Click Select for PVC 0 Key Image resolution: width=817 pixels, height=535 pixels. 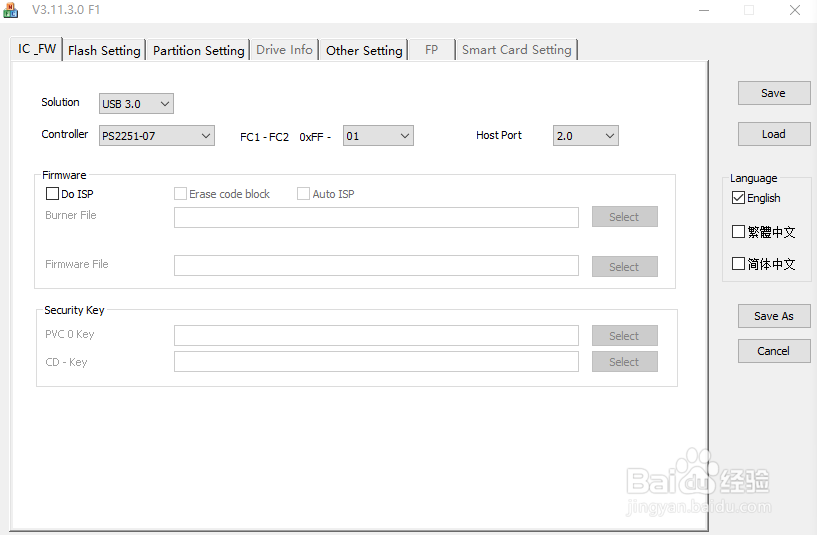click(x=624, y=335)
